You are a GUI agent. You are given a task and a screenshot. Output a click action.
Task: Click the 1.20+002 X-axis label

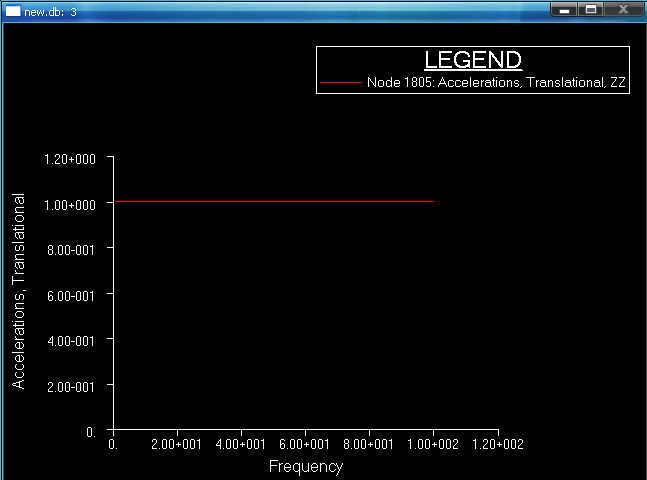point(498,445)
